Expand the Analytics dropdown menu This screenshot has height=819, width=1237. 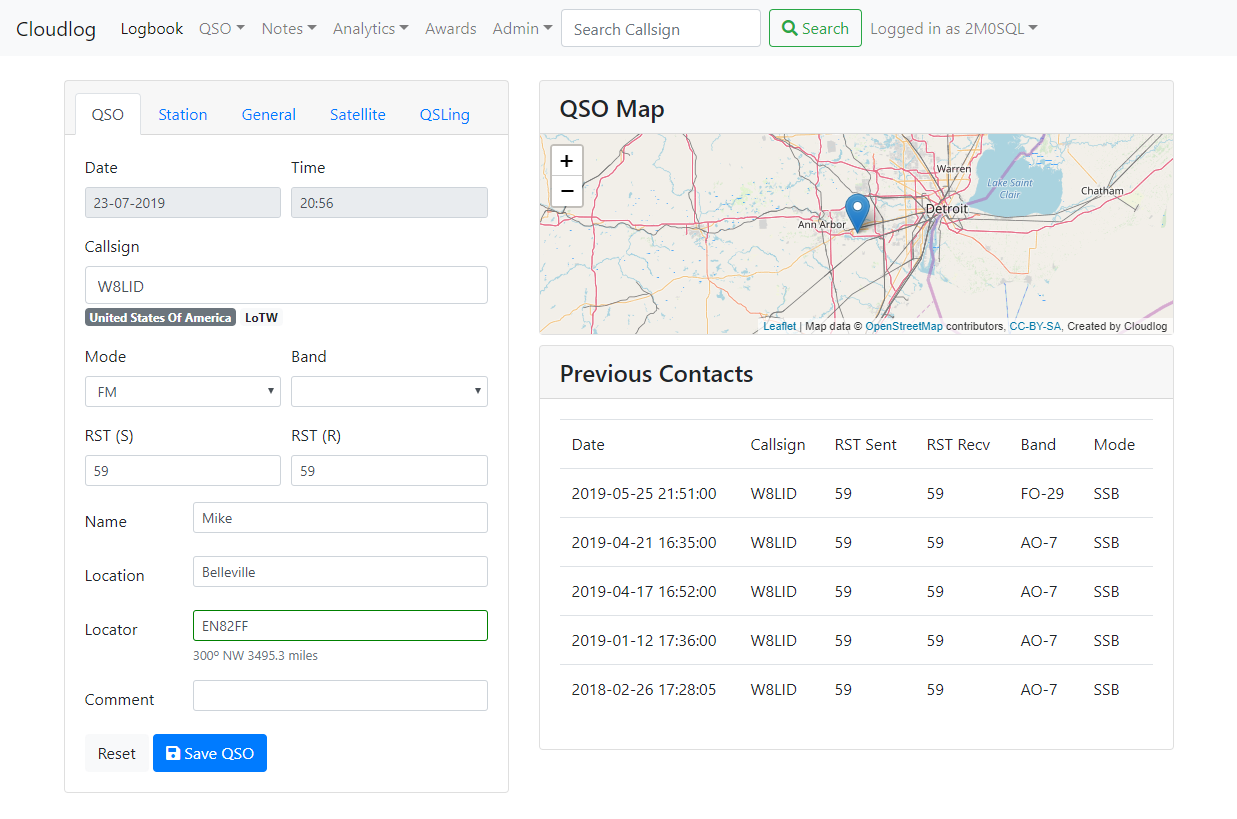click(x=371, y=29)
